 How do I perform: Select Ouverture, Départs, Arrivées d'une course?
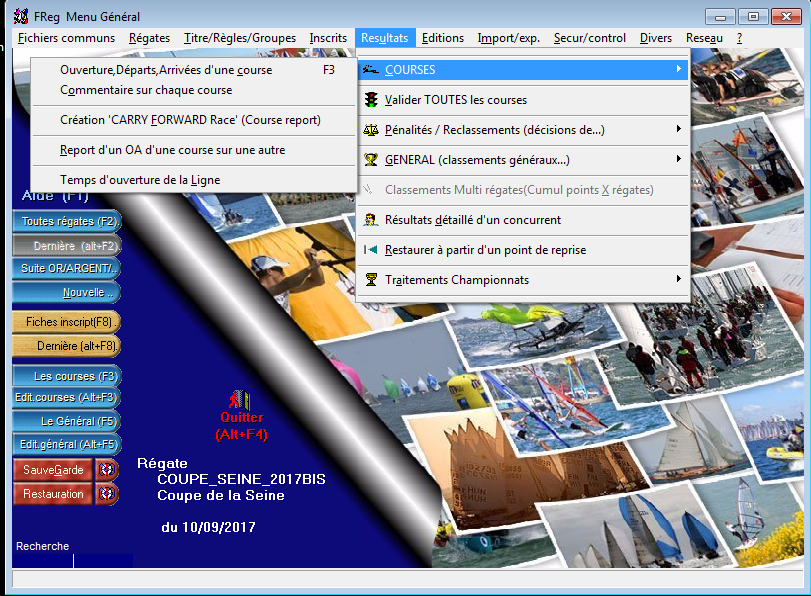pos(194,70)
